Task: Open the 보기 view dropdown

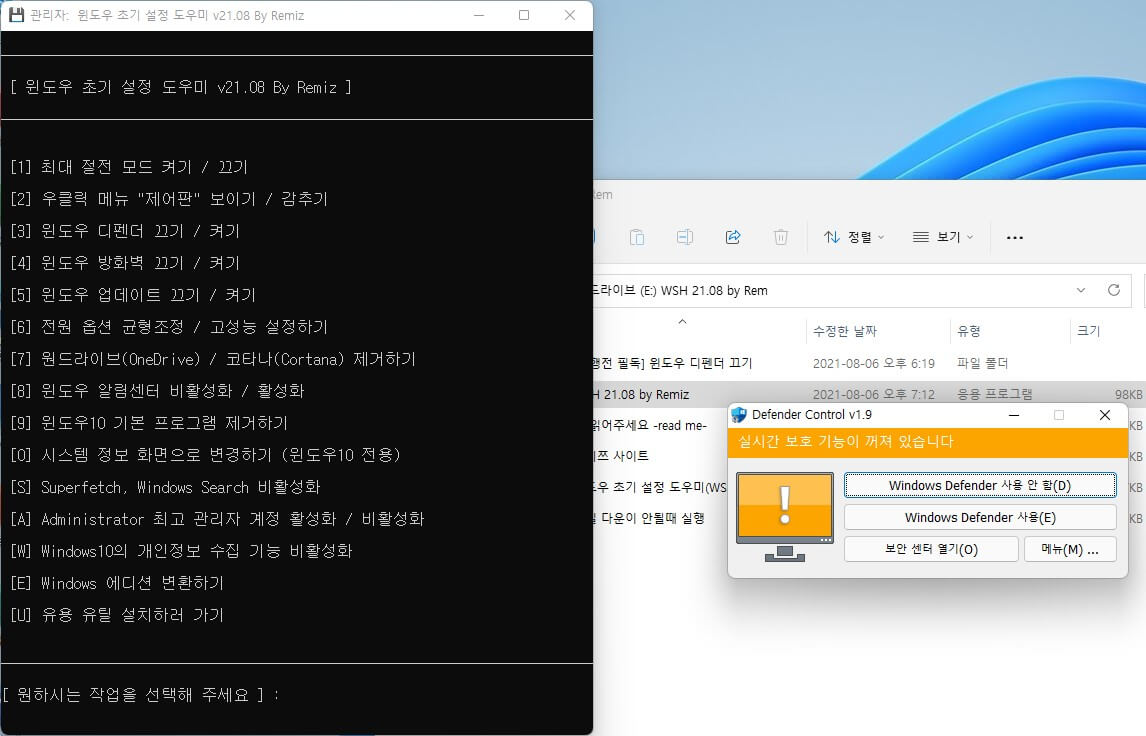Action: click(x=943, y=237)
